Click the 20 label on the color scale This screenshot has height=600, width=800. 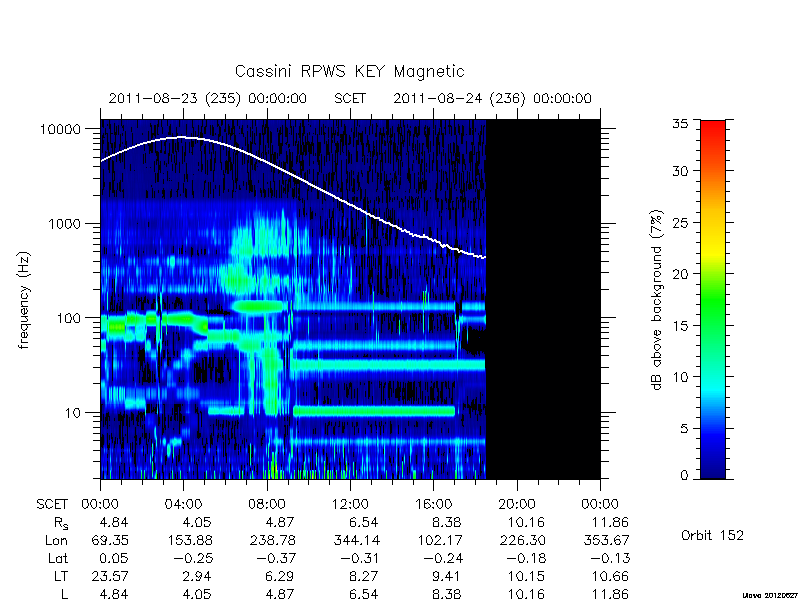(x=680, y=274)
